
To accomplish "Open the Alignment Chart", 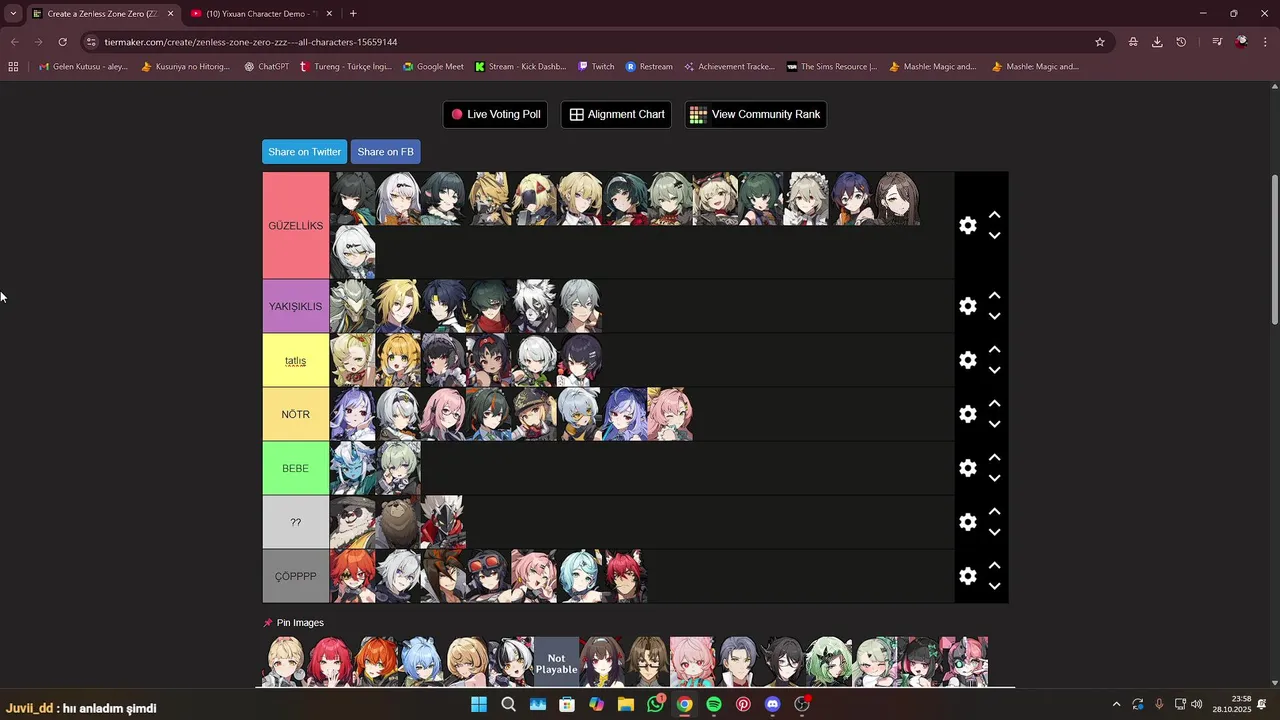I will click(616, 114).
